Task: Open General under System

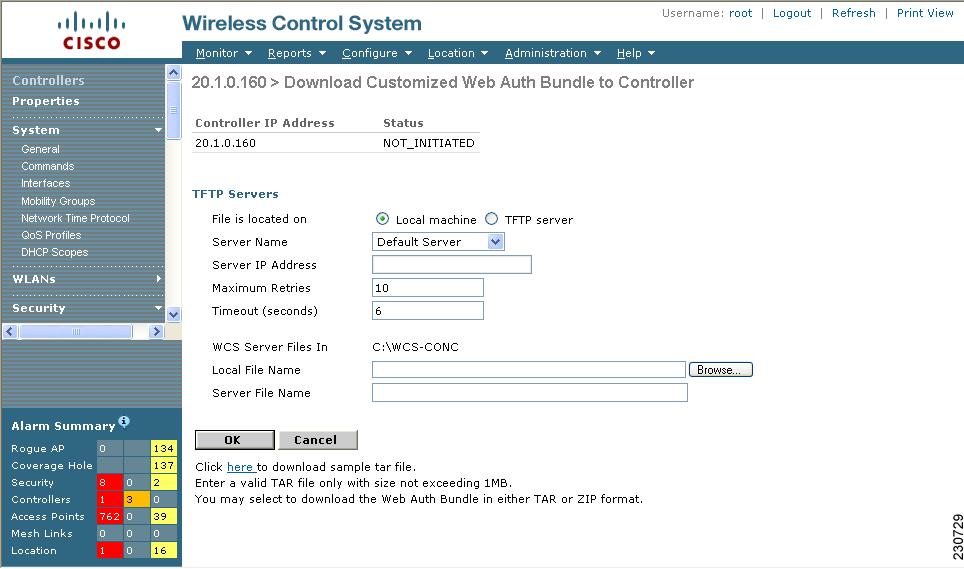Action: [x=41, y=149]
